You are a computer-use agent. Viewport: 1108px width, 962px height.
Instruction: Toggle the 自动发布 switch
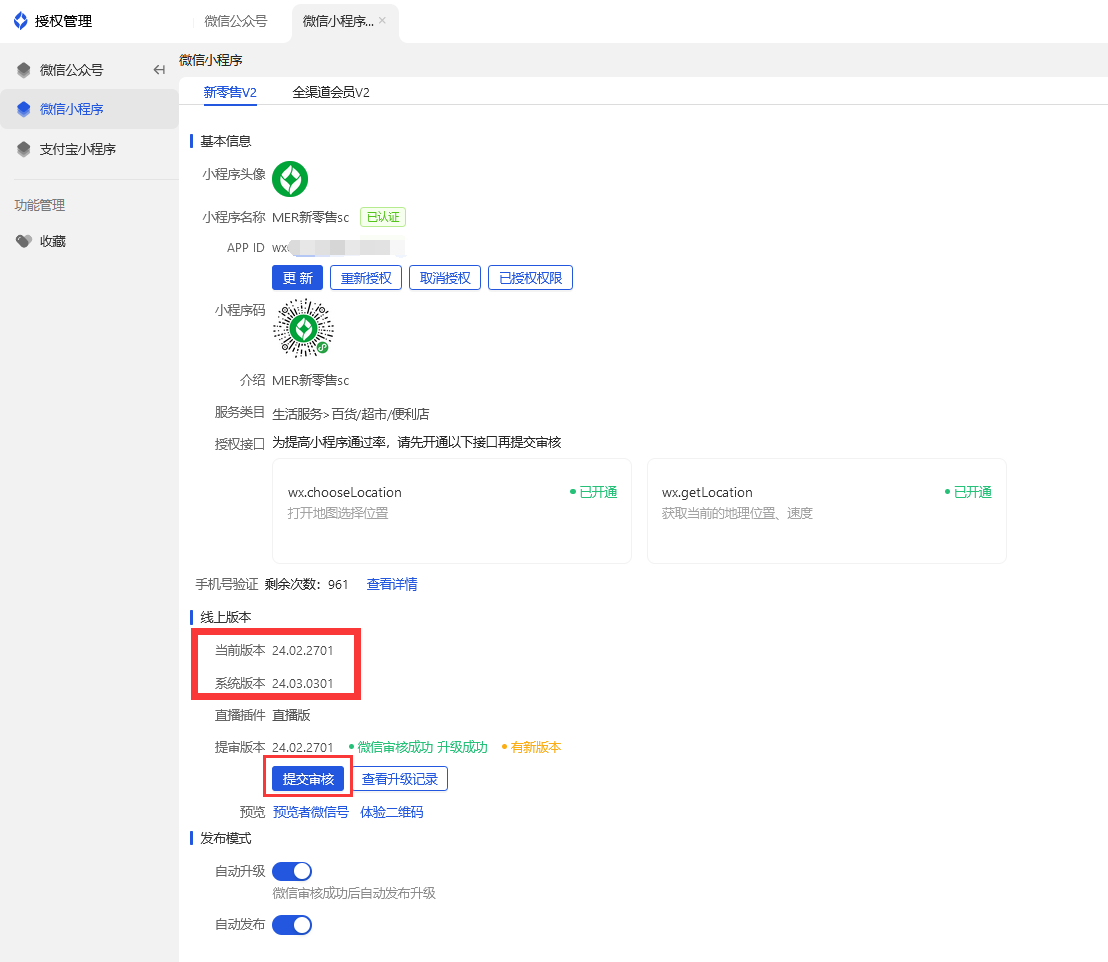[292, 925]
